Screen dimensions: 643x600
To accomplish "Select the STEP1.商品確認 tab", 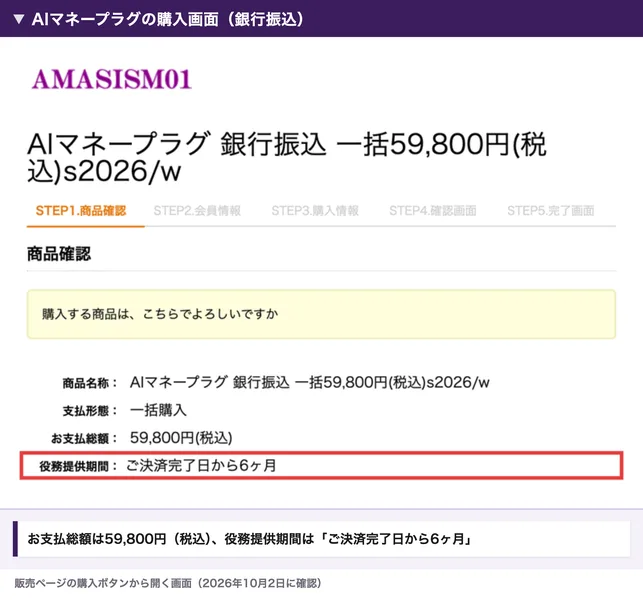I will click(x=81, y=211).
